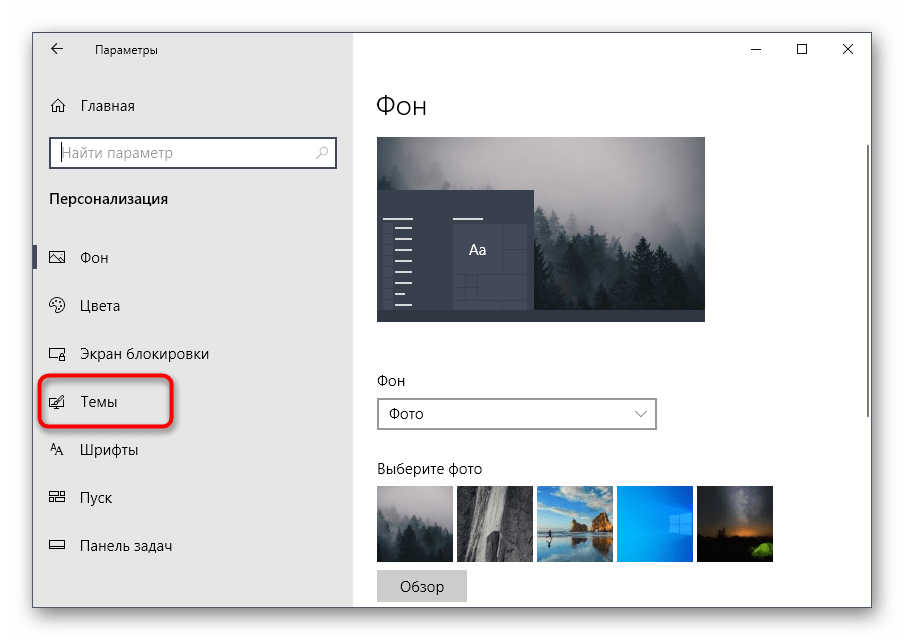This screenshot has width=904, height=640.
Task: Open the Темы settings section
Action: [99, 402]
